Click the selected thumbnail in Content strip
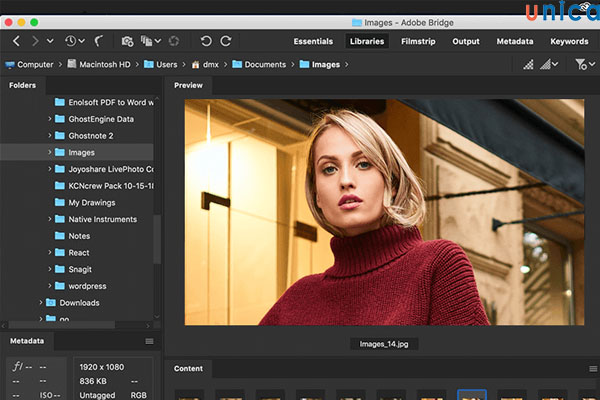Image resolution: width=600 pixels, height=400 pixels. coord(472,395)
